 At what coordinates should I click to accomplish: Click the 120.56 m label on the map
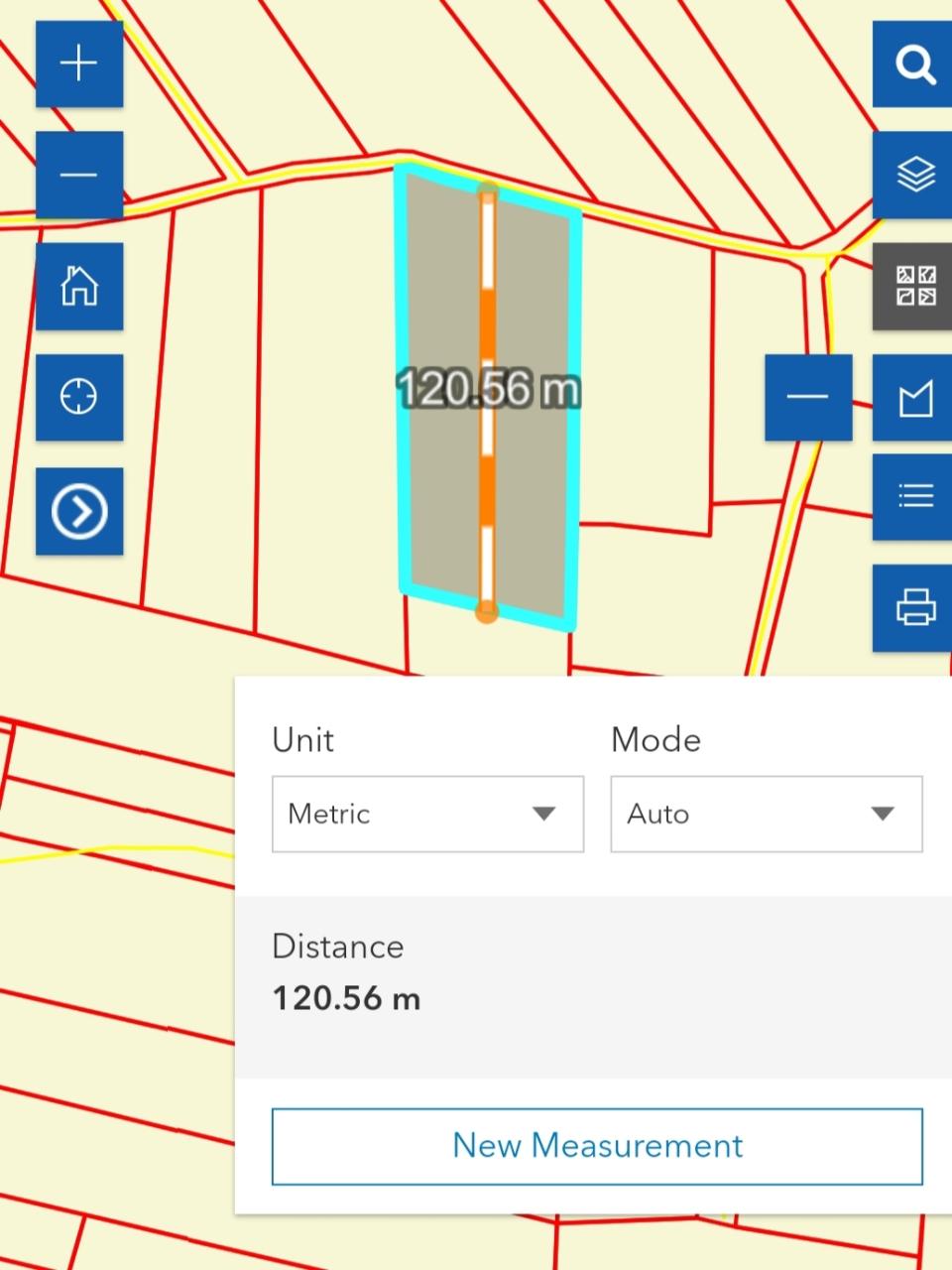pos(488,388)
